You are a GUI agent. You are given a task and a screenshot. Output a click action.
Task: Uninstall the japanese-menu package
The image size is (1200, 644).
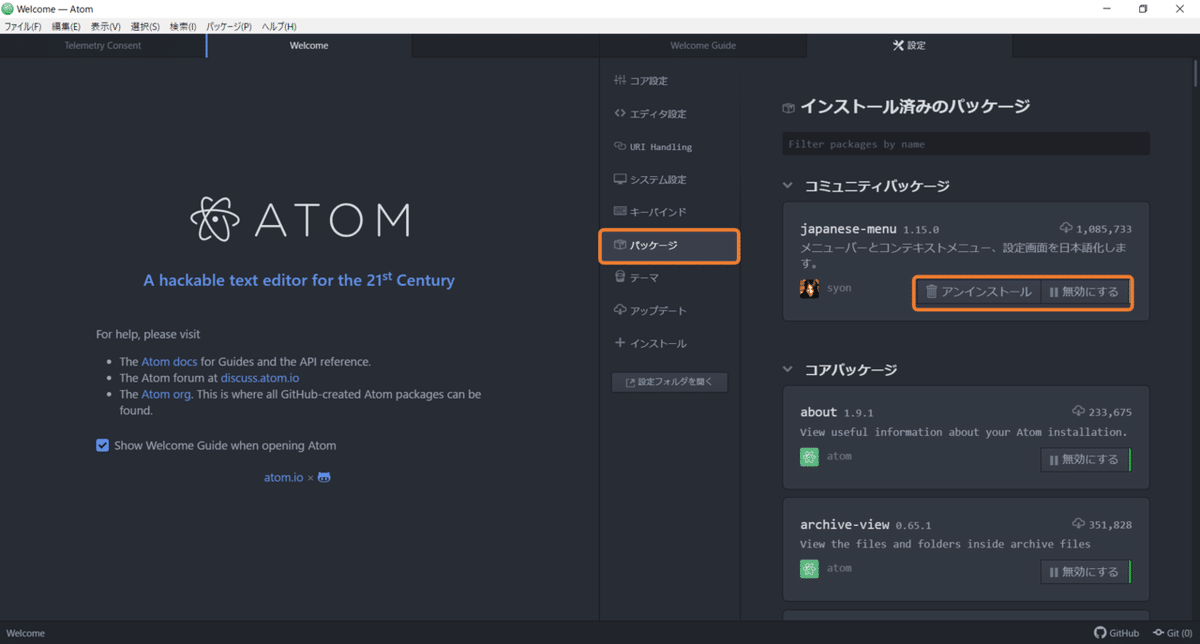point(978,292)
